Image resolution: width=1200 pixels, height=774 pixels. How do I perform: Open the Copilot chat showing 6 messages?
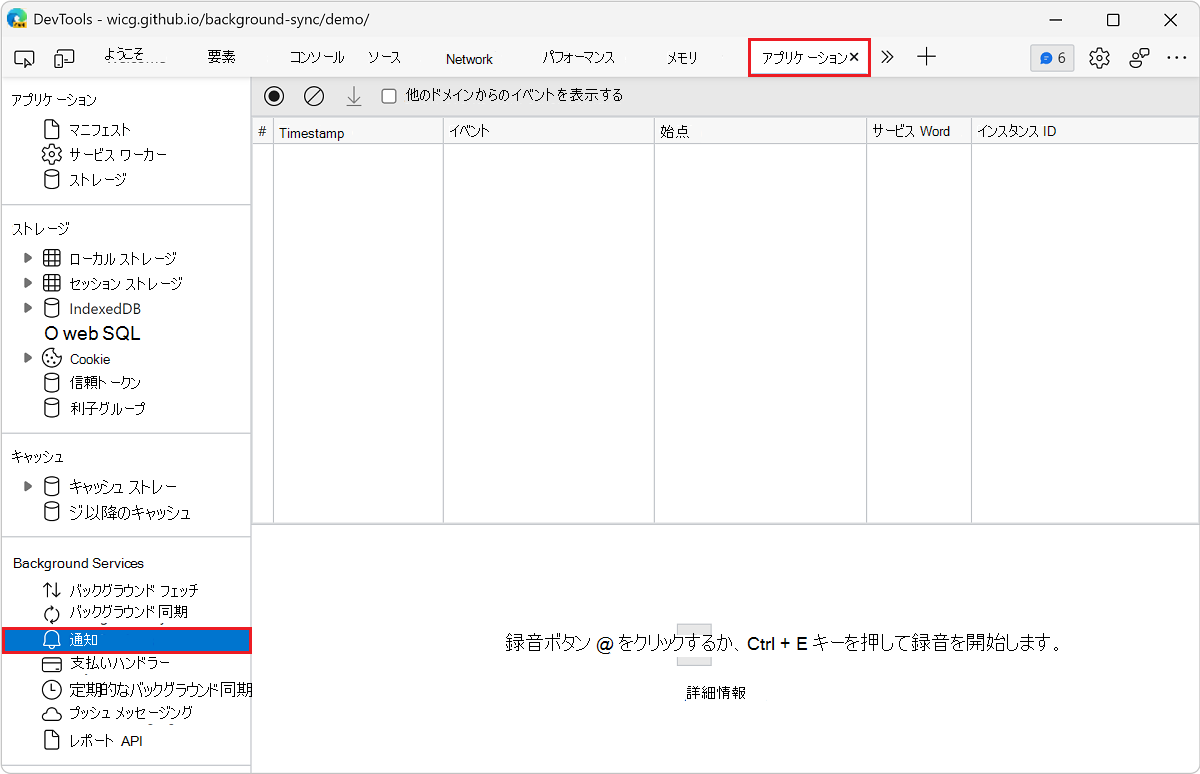(1051, 58)
